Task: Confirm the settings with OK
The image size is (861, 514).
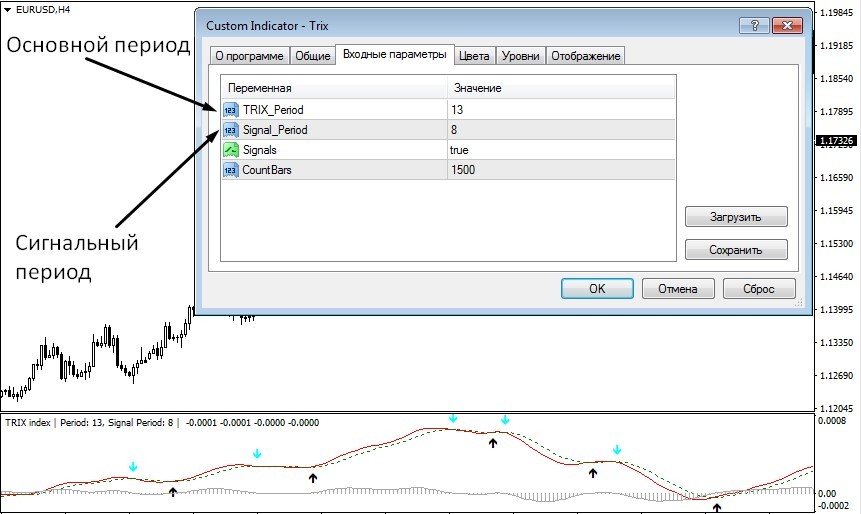Action: [597, 289]
